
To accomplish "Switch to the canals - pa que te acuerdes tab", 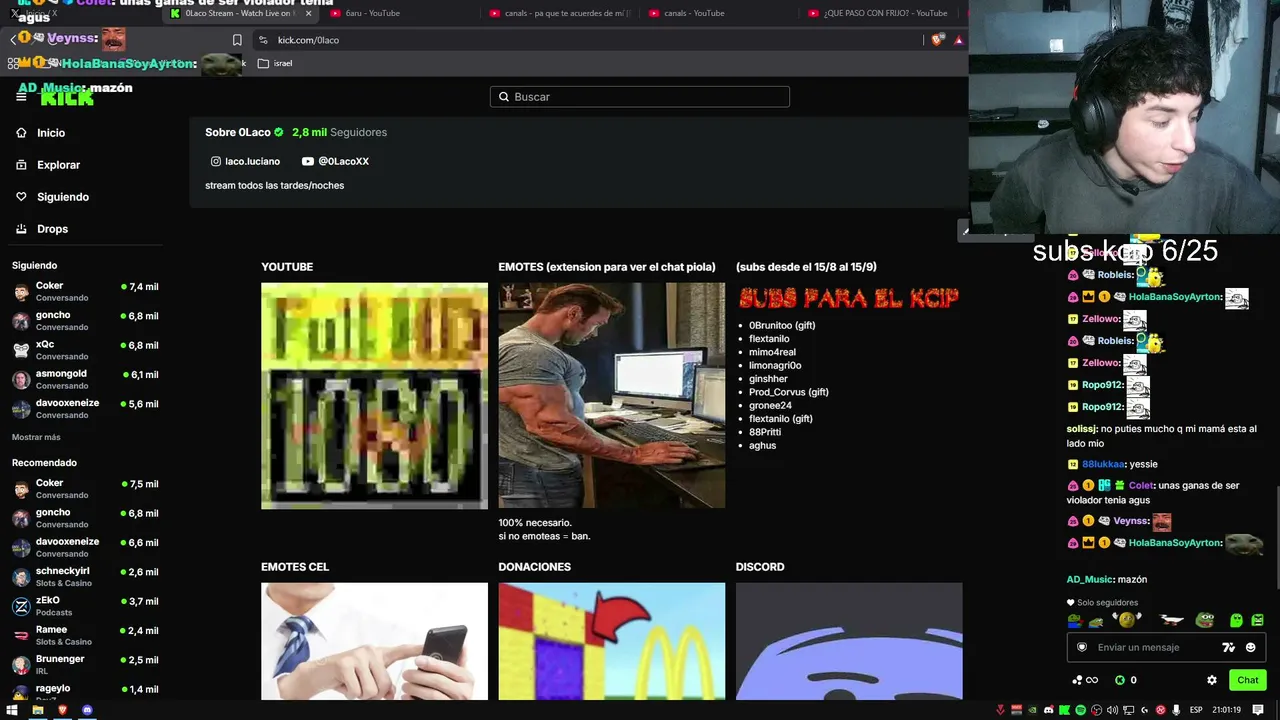I will point(562,13).
